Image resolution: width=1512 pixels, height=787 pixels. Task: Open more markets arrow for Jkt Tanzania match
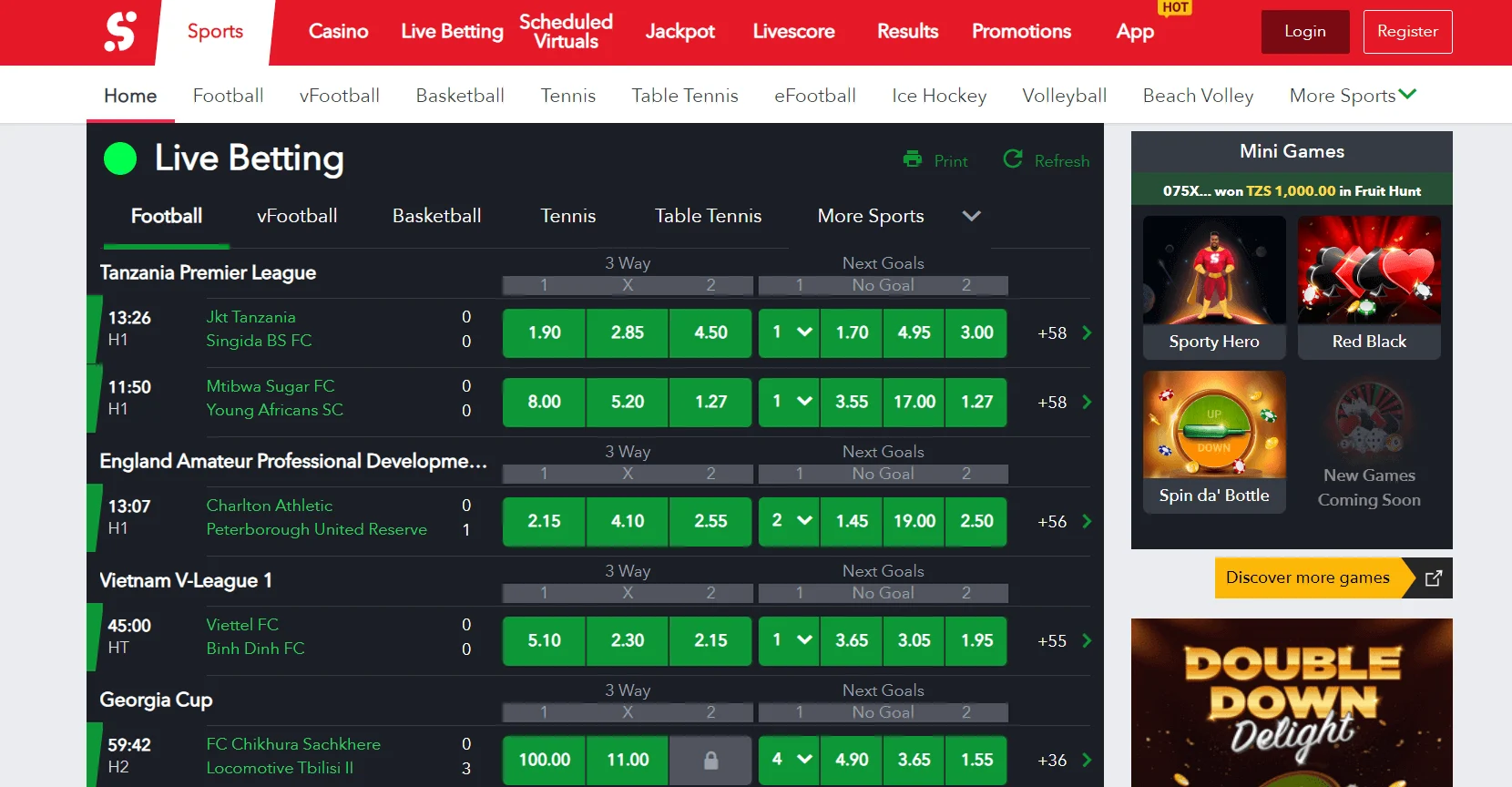1087,332
